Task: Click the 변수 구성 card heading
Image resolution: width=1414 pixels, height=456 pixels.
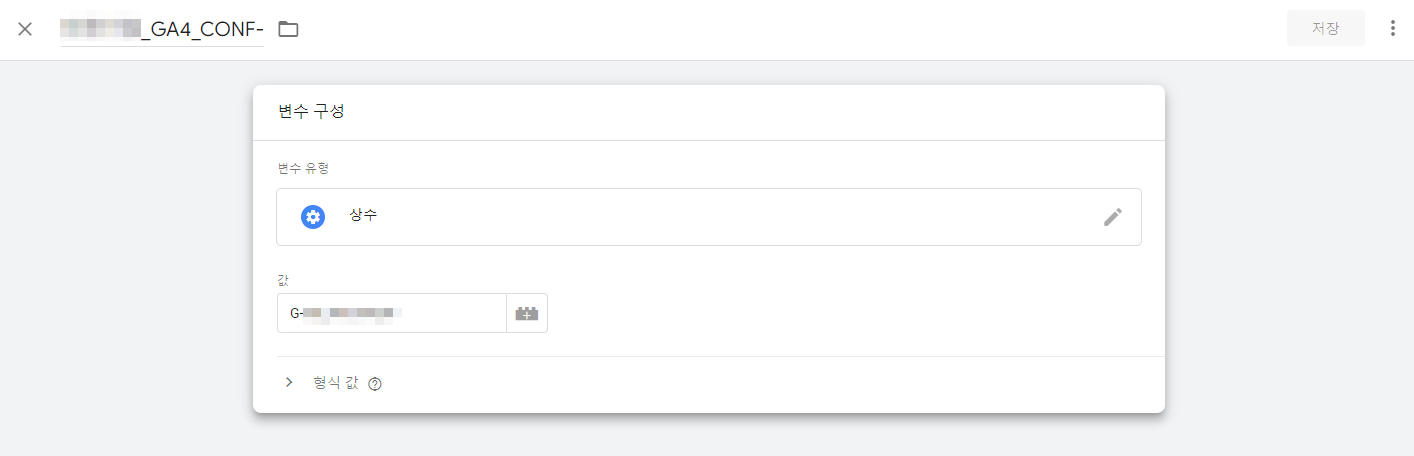Action: (311, 112)
